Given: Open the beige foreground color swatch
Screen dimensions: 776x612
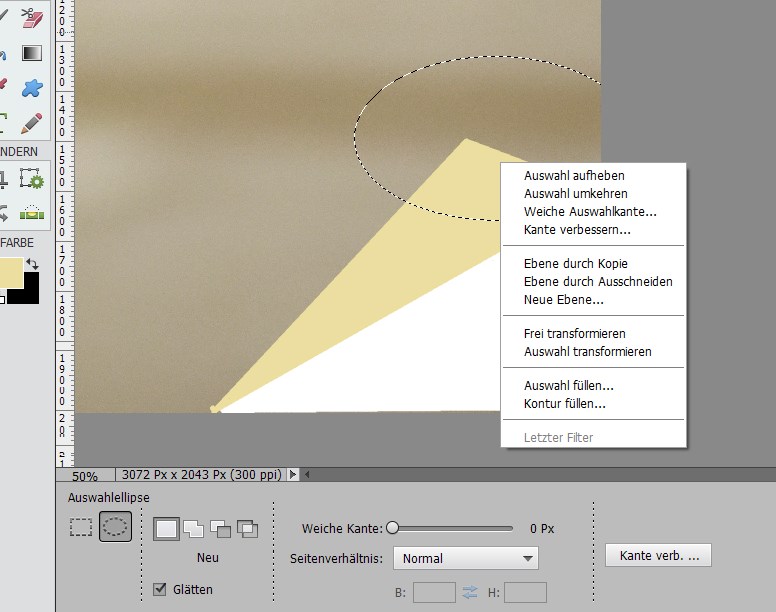Looking at the screenshot, I should (11, 273).
